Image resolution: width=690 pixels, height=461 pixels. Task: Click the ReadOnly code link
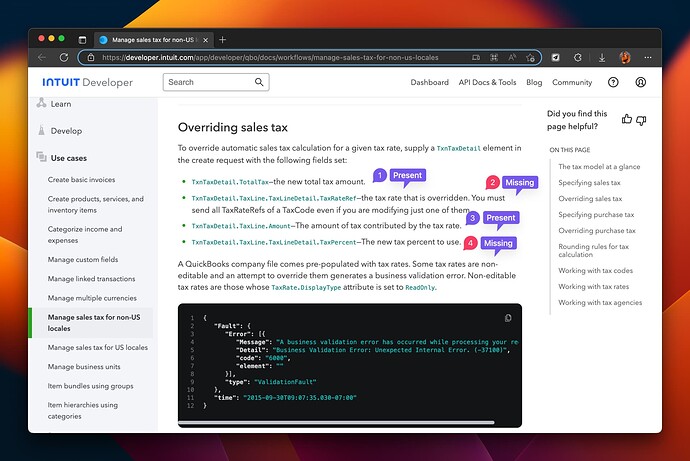(420, 287)
